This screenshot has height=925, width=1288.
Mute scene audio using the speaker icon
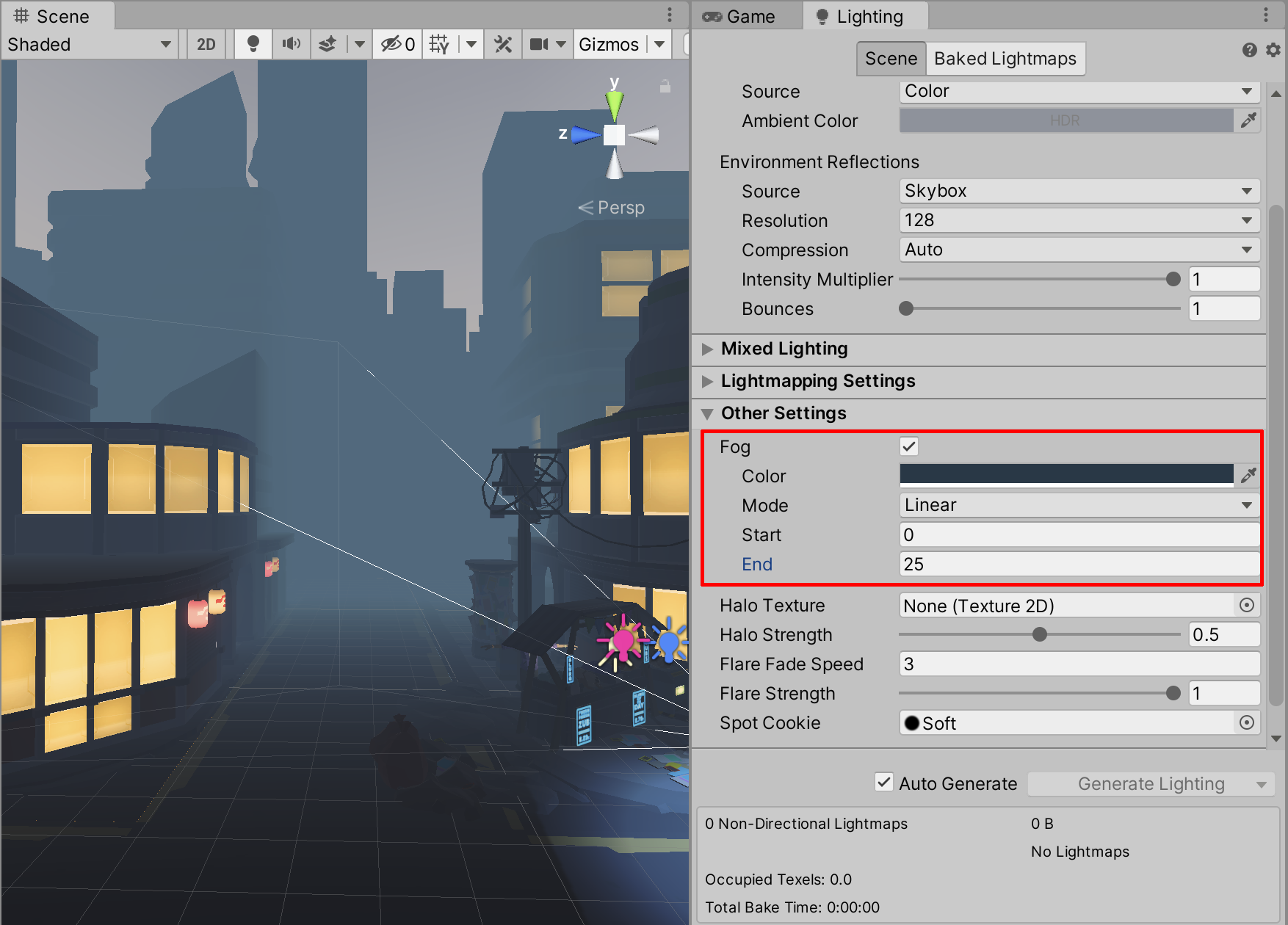pos(291,44)
